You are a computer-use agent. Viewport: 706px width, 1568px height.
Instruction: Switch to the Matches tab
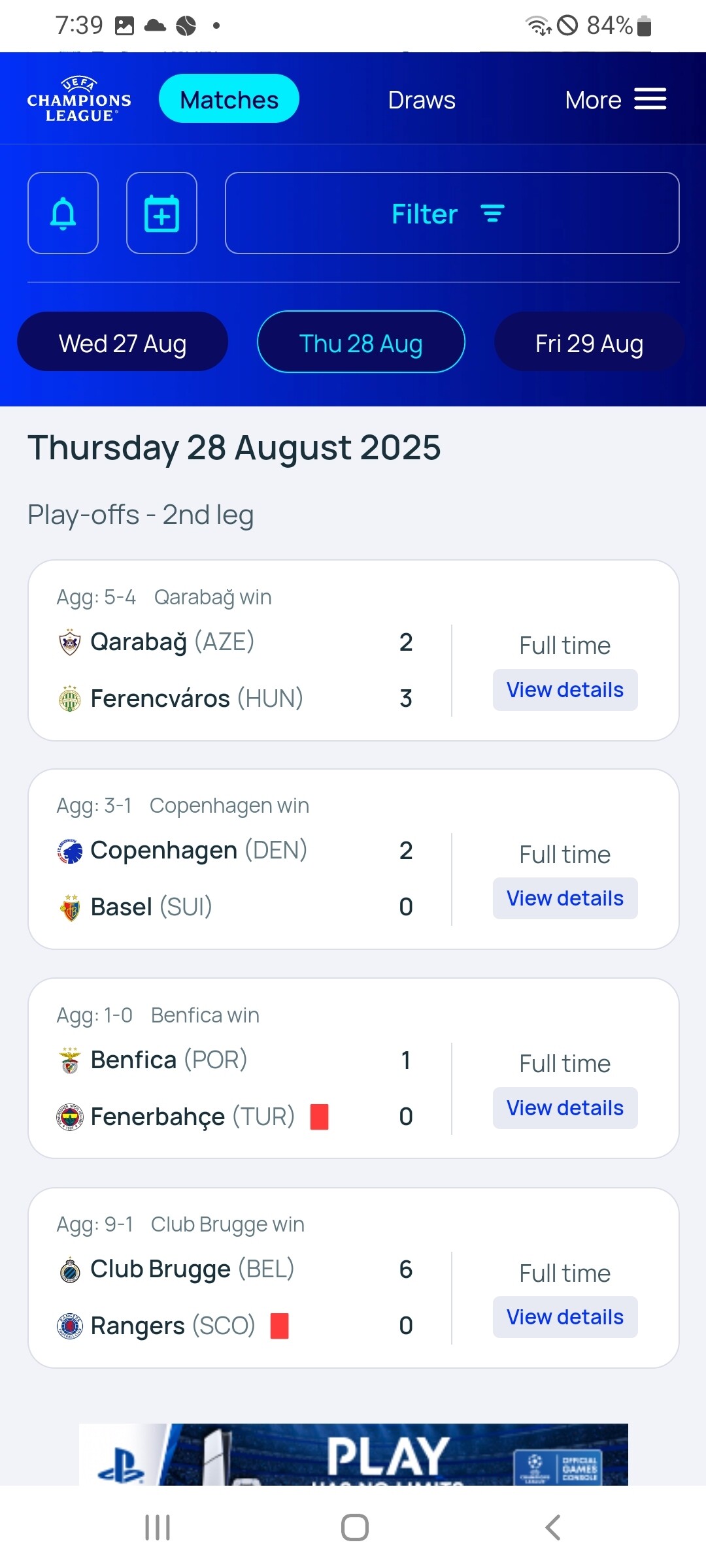click(x=229, y=99)
